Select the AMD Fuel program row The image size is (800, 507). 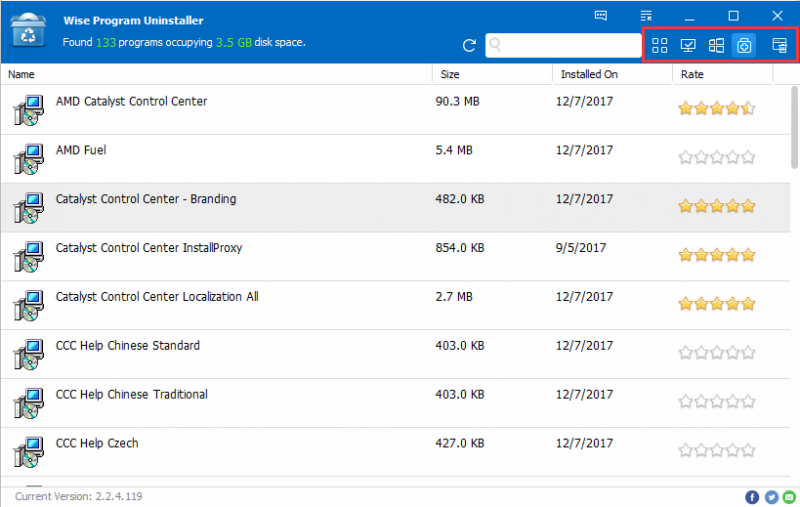click(x=395, y=159)
